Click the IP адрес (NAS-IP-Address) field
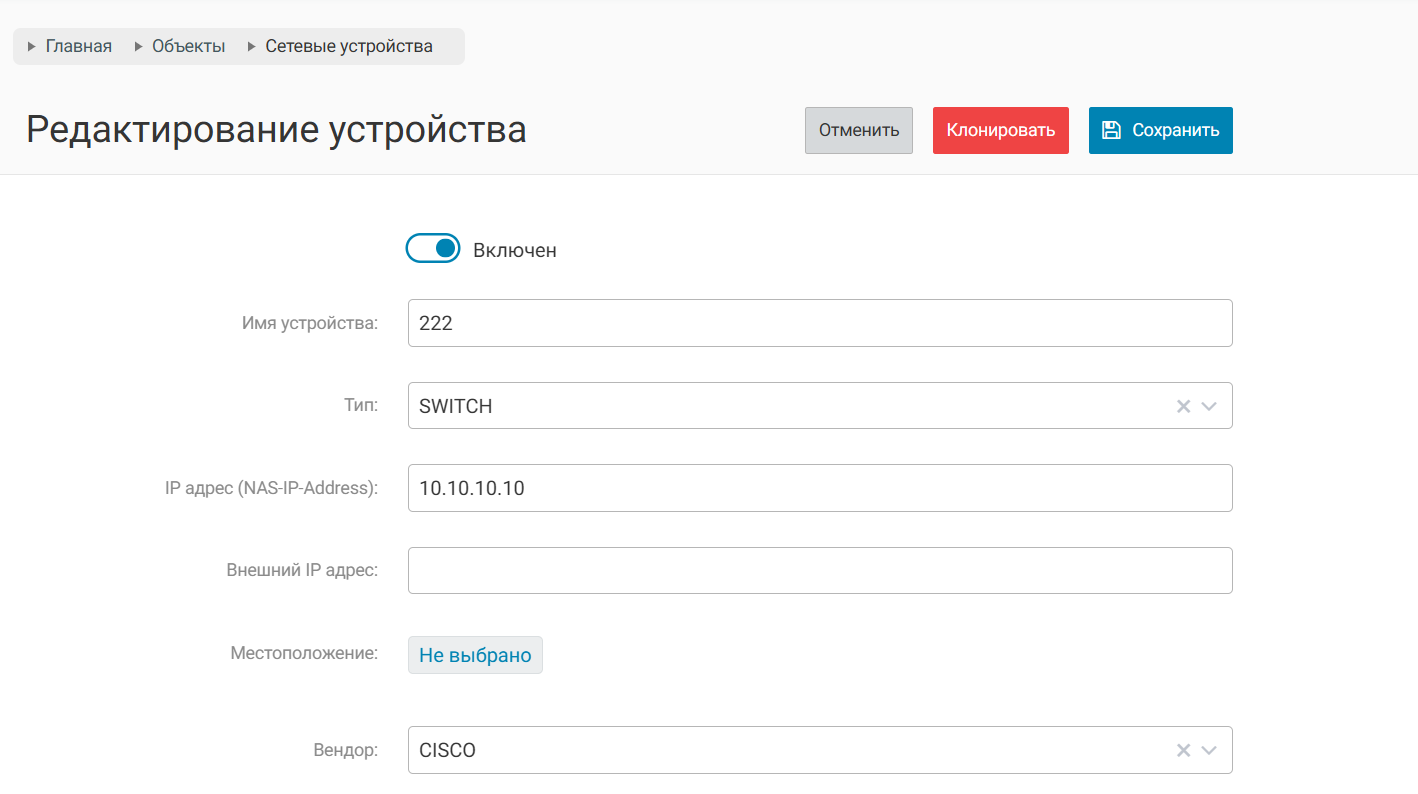1418x794 pixels. [819, 488]
